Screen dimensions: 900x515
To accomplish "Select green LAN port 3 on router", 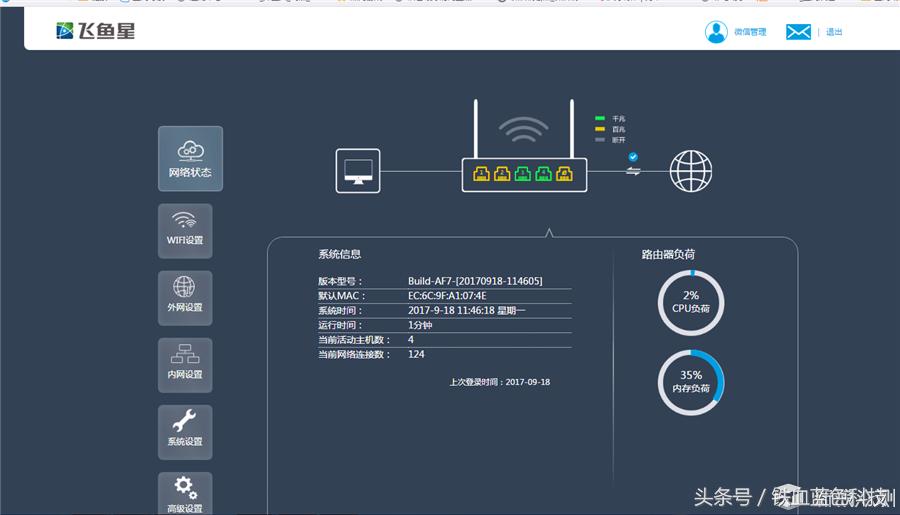I will coord(522,173).
